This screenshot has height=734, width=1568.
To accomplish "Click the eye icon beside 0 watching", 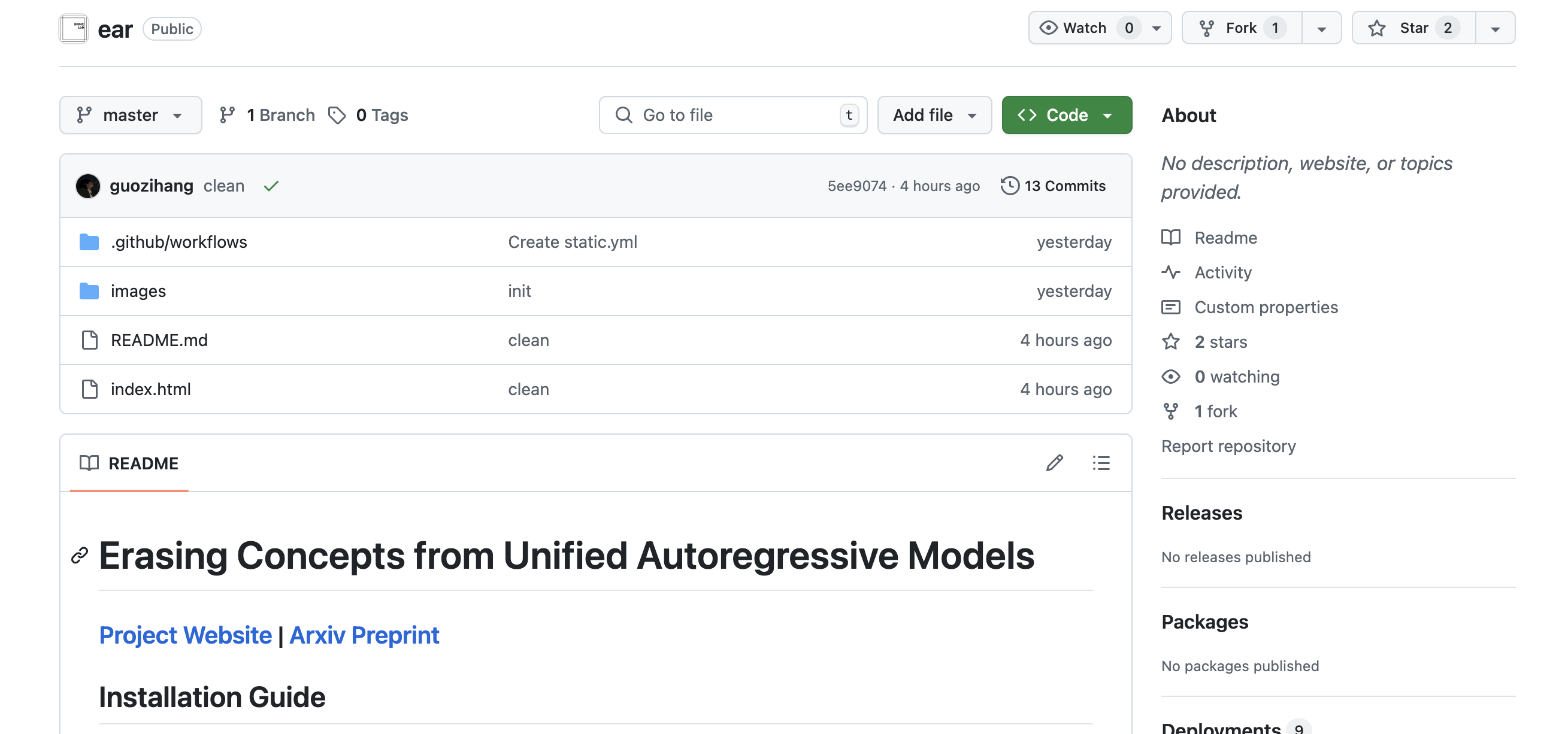I will [1171, 377].
